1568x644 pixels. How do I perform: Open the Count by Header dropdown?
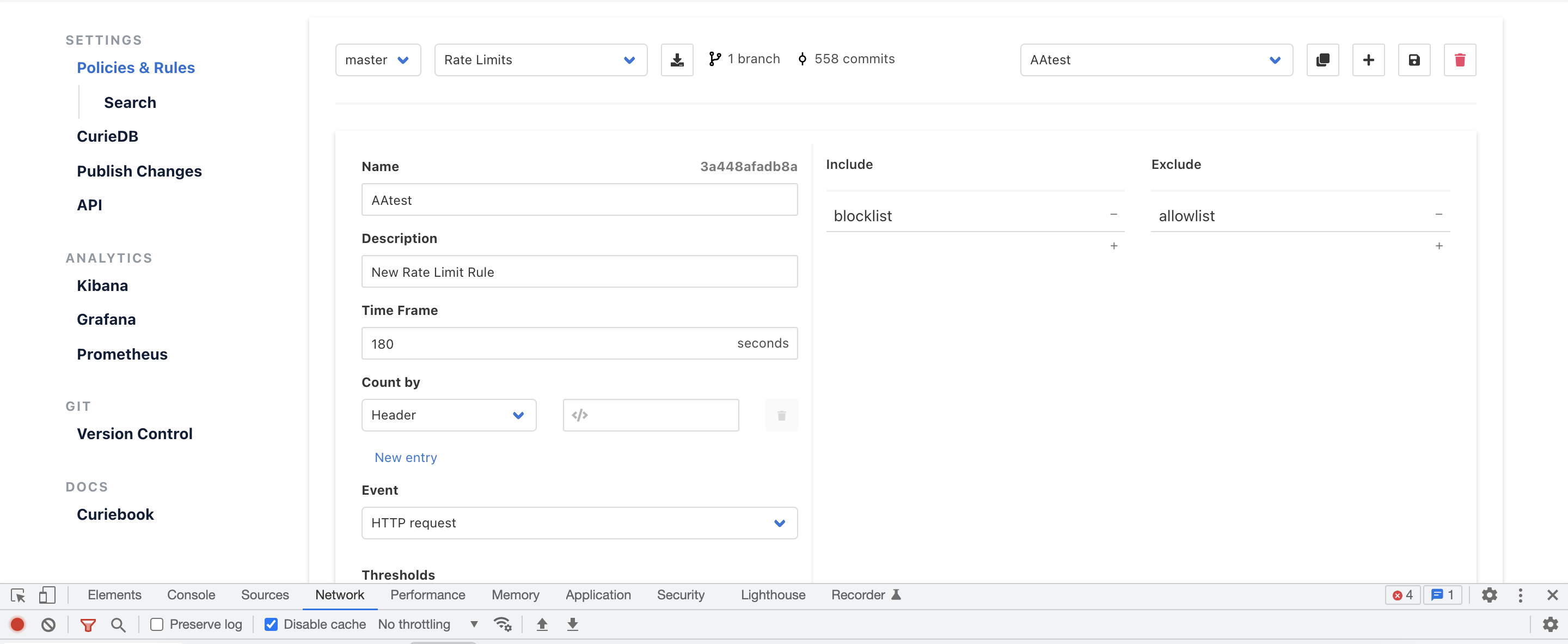pos(448,415)
